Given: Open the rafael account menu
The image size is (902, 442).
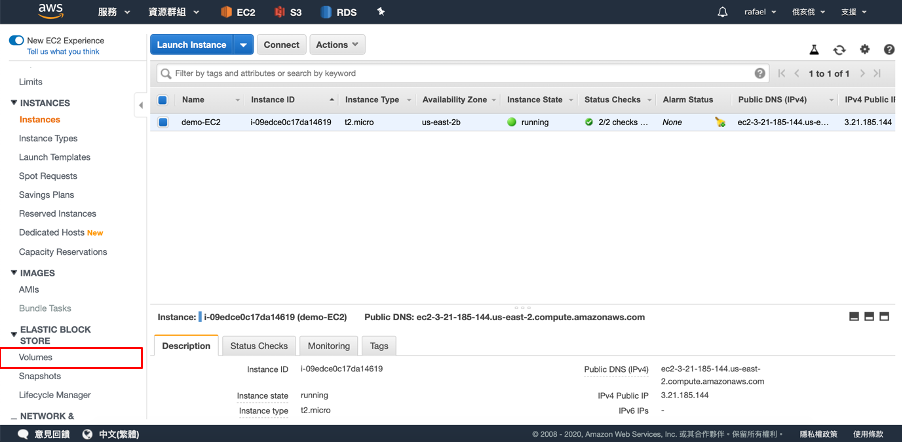Looking at the screenshot, I should pyautogui.click(x=760, y=12).
